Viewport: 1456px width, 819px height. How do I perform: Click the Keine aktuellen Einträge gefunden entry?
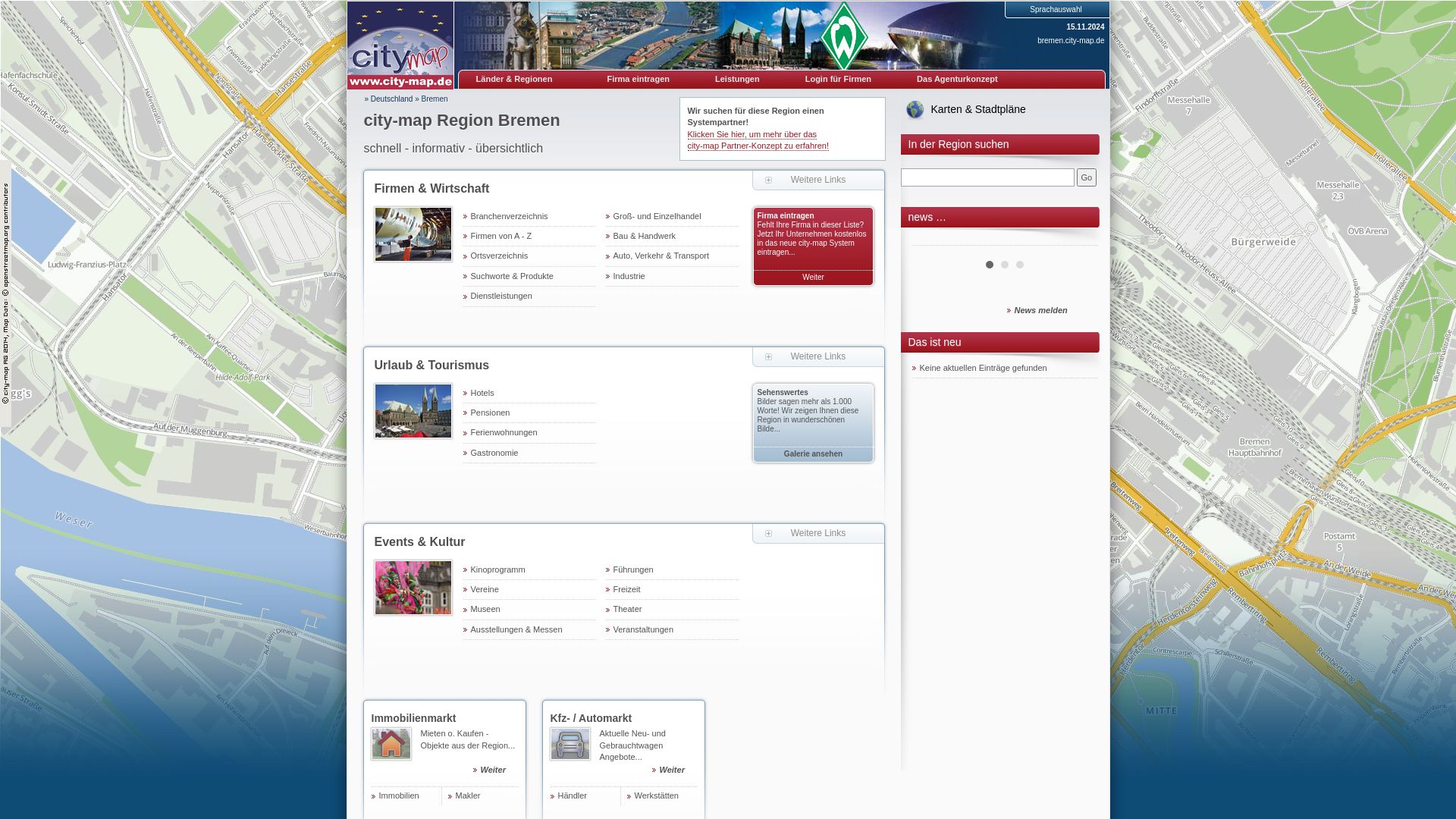pos(983,368)
